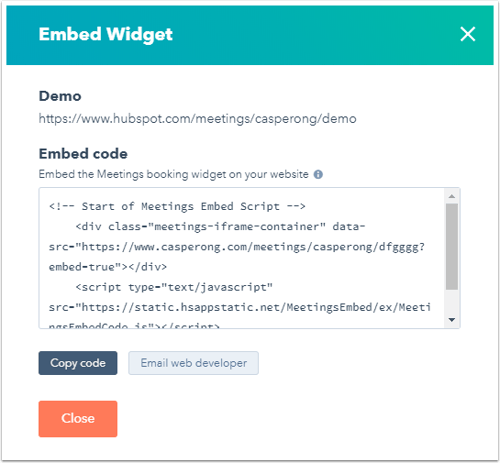Click the Embed the Meetings booking widget description
The width and height of the screenshot is (500, 463).
[174, 174]
